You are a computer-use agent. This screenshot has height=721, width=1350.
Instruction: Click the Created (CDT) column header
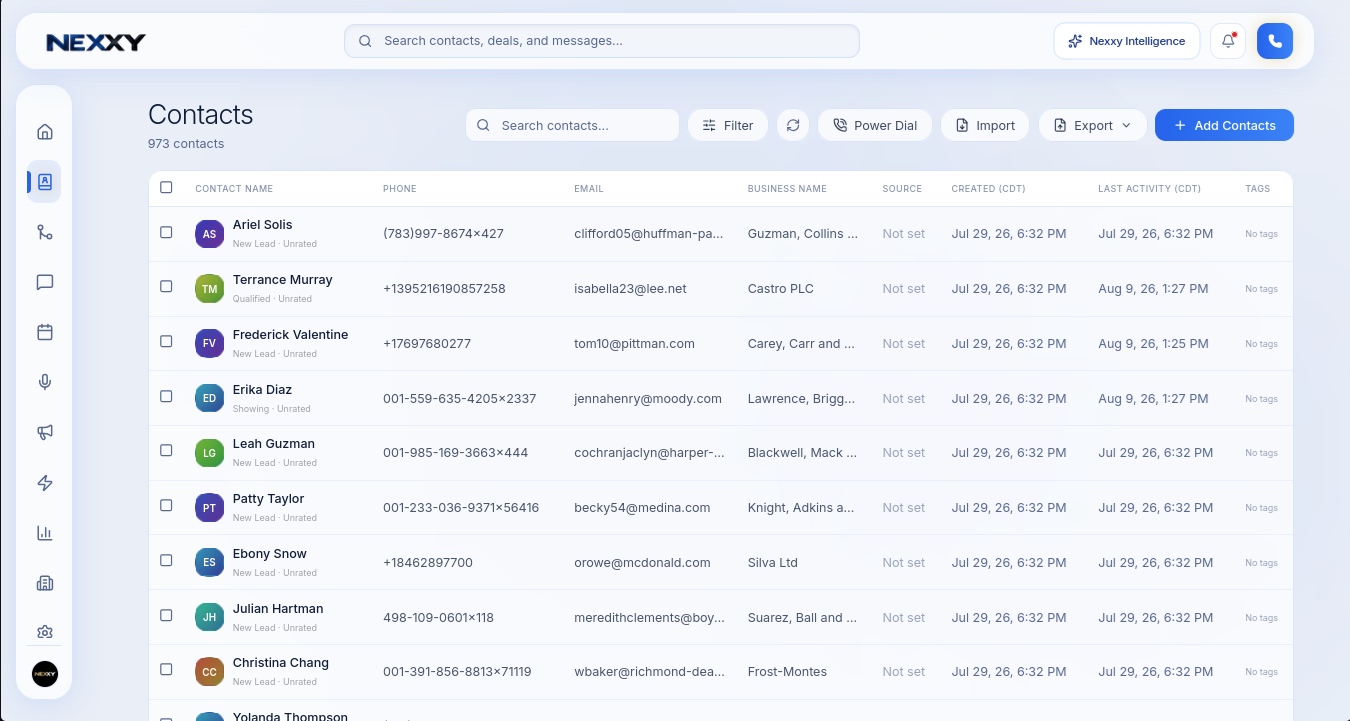click(988, 188)
